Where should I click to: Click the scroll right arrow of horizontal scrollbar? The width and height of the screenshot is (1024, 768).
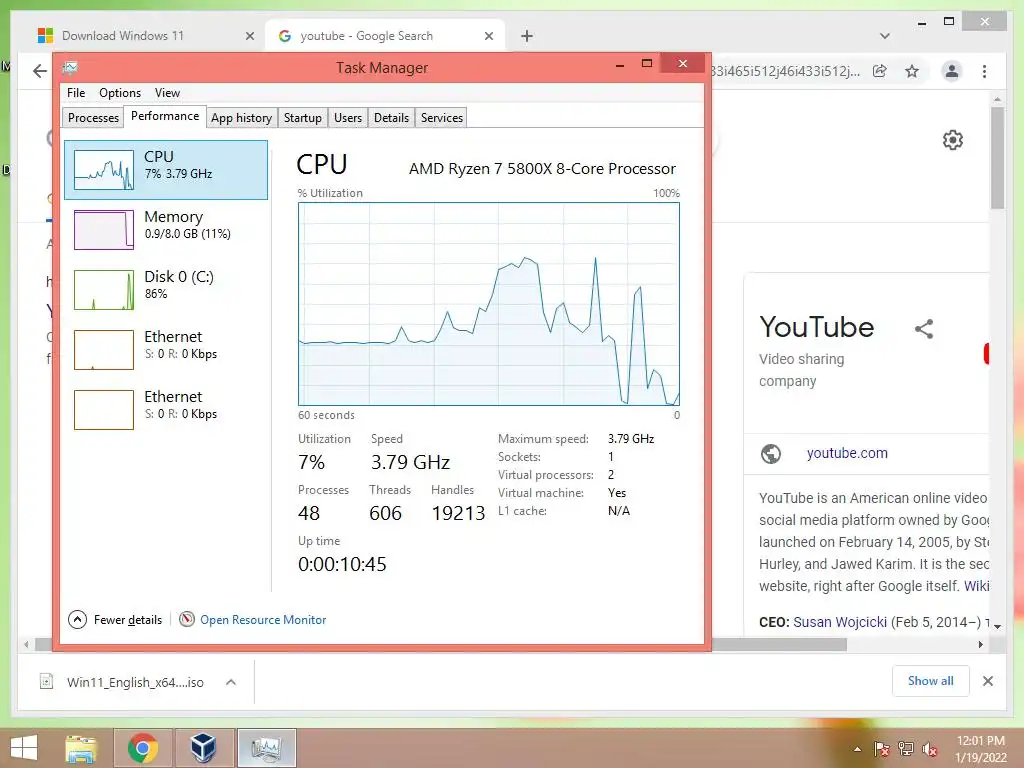(980, 645)
